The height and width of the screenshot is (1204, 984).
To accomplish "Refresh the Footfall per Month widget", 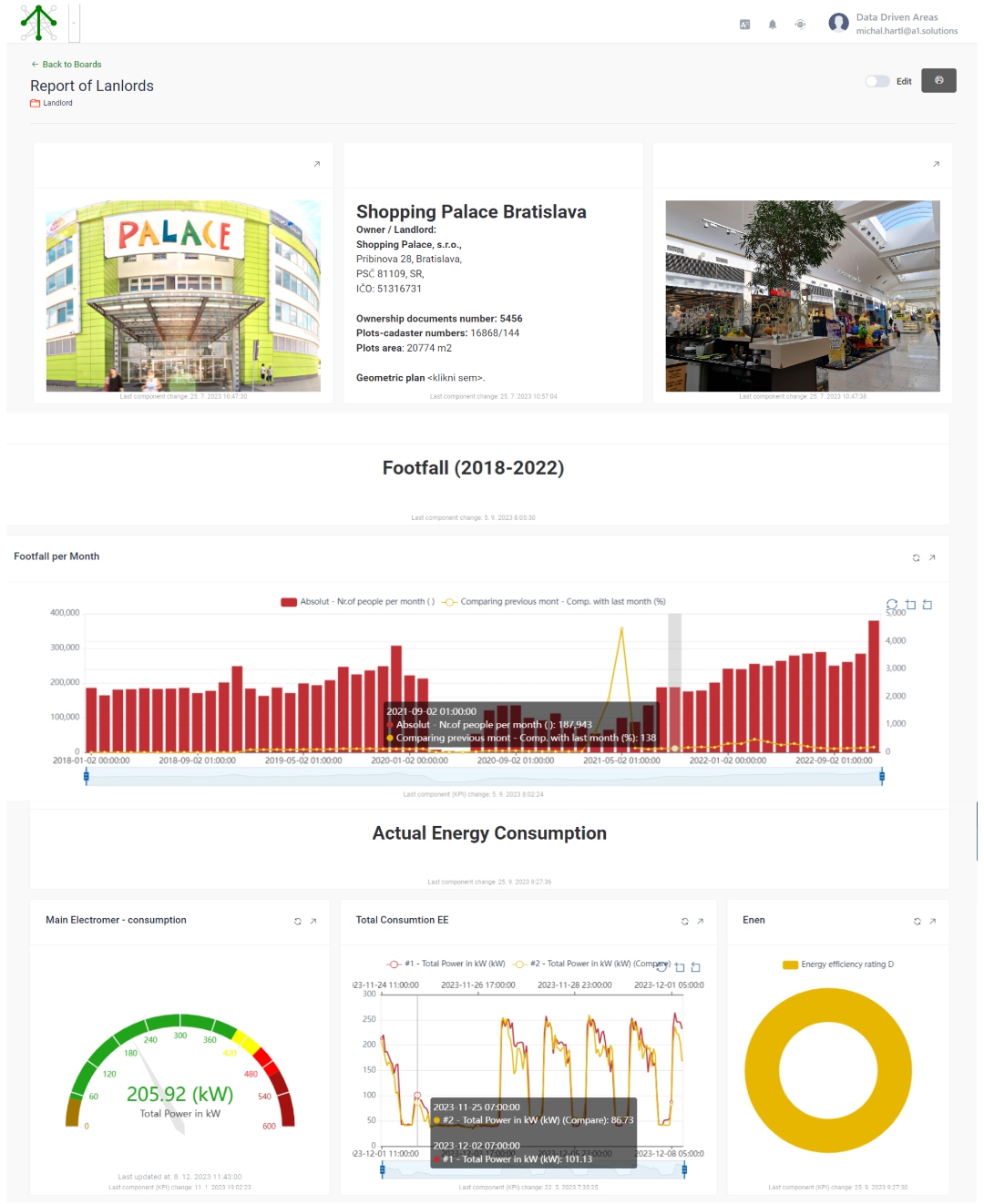I will coord(916,557).
